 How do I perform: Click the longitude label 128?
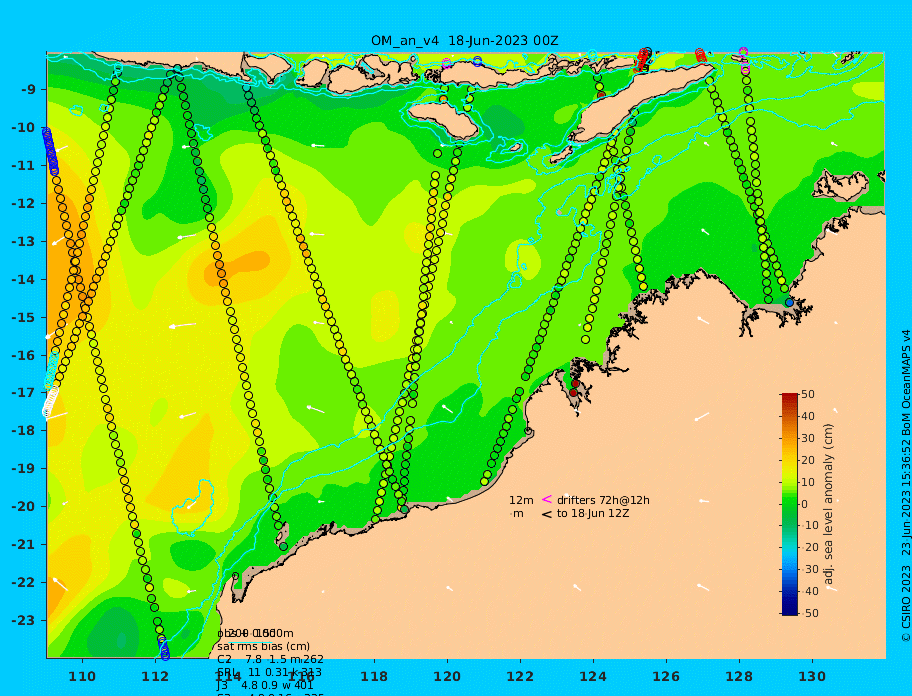(x=739, y=676)
